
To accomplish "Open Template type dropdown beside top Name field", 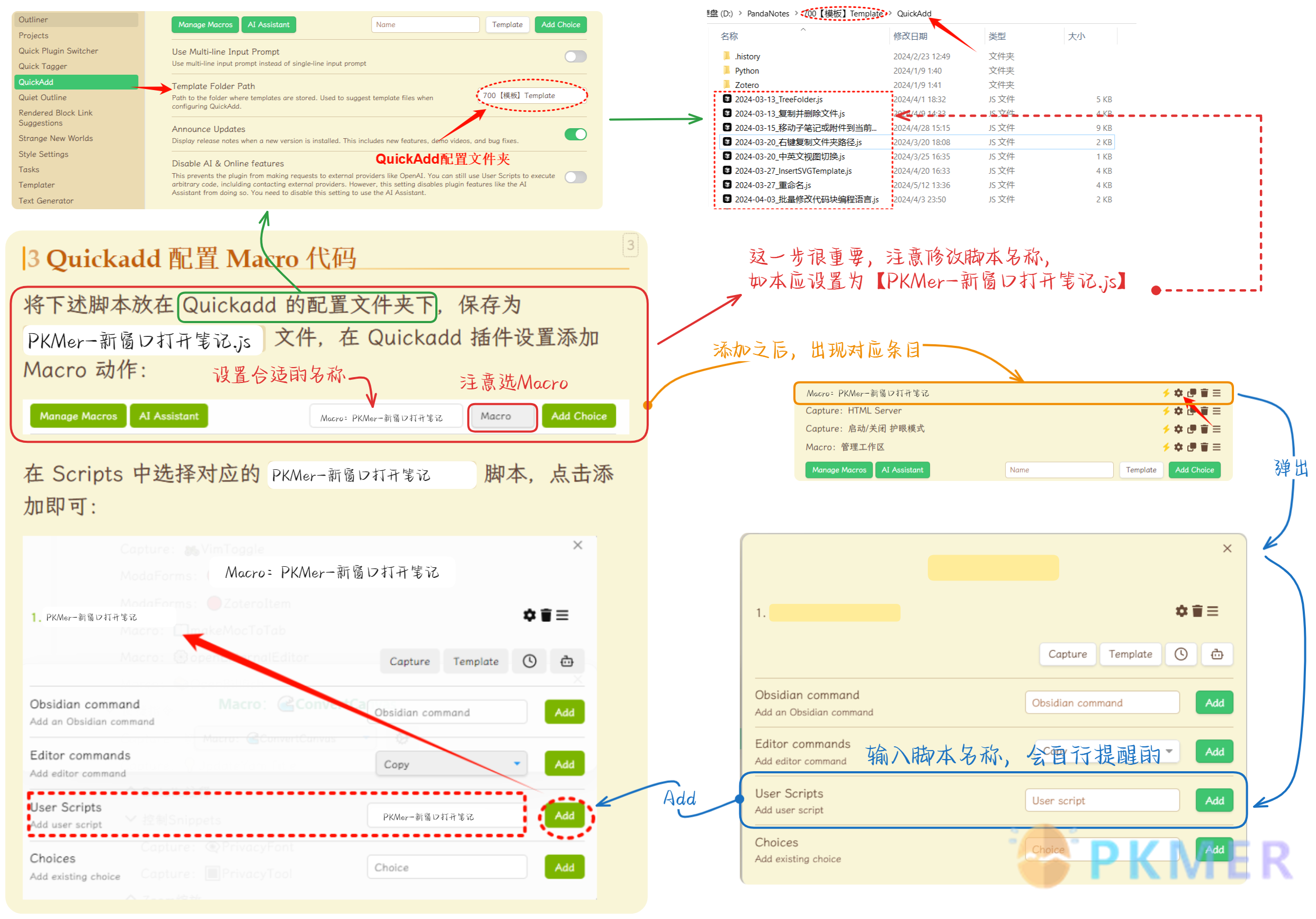I will (x=507, y=25).
